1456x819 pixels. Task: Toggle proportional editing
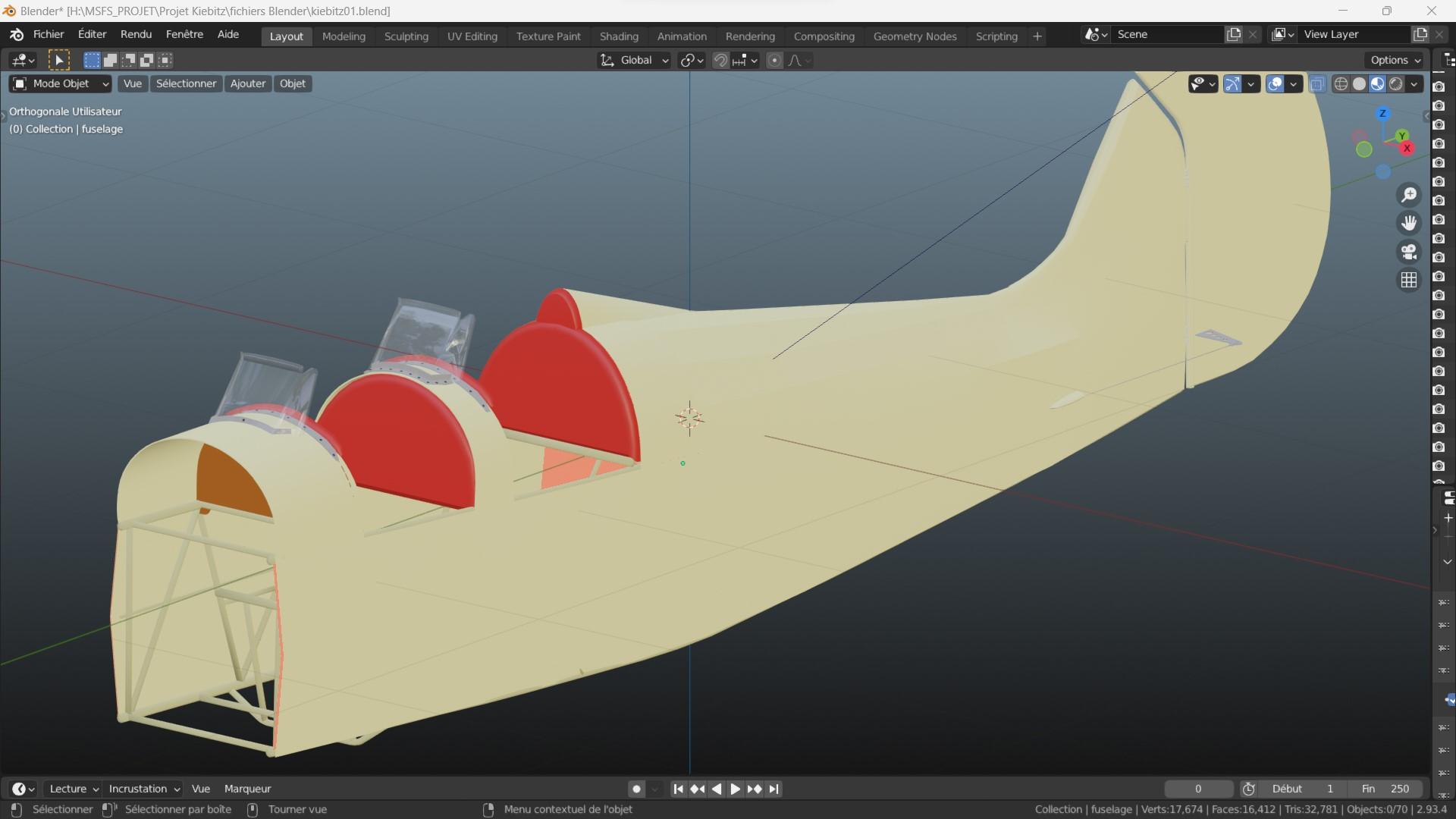tap(774, 60)
